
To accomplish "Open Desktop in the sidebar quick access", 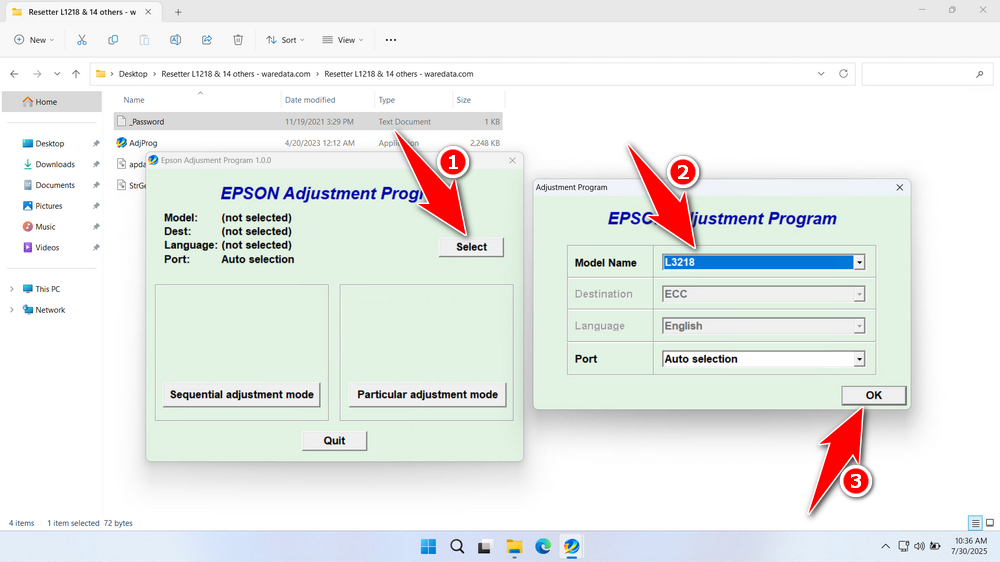I will (50, 144).
